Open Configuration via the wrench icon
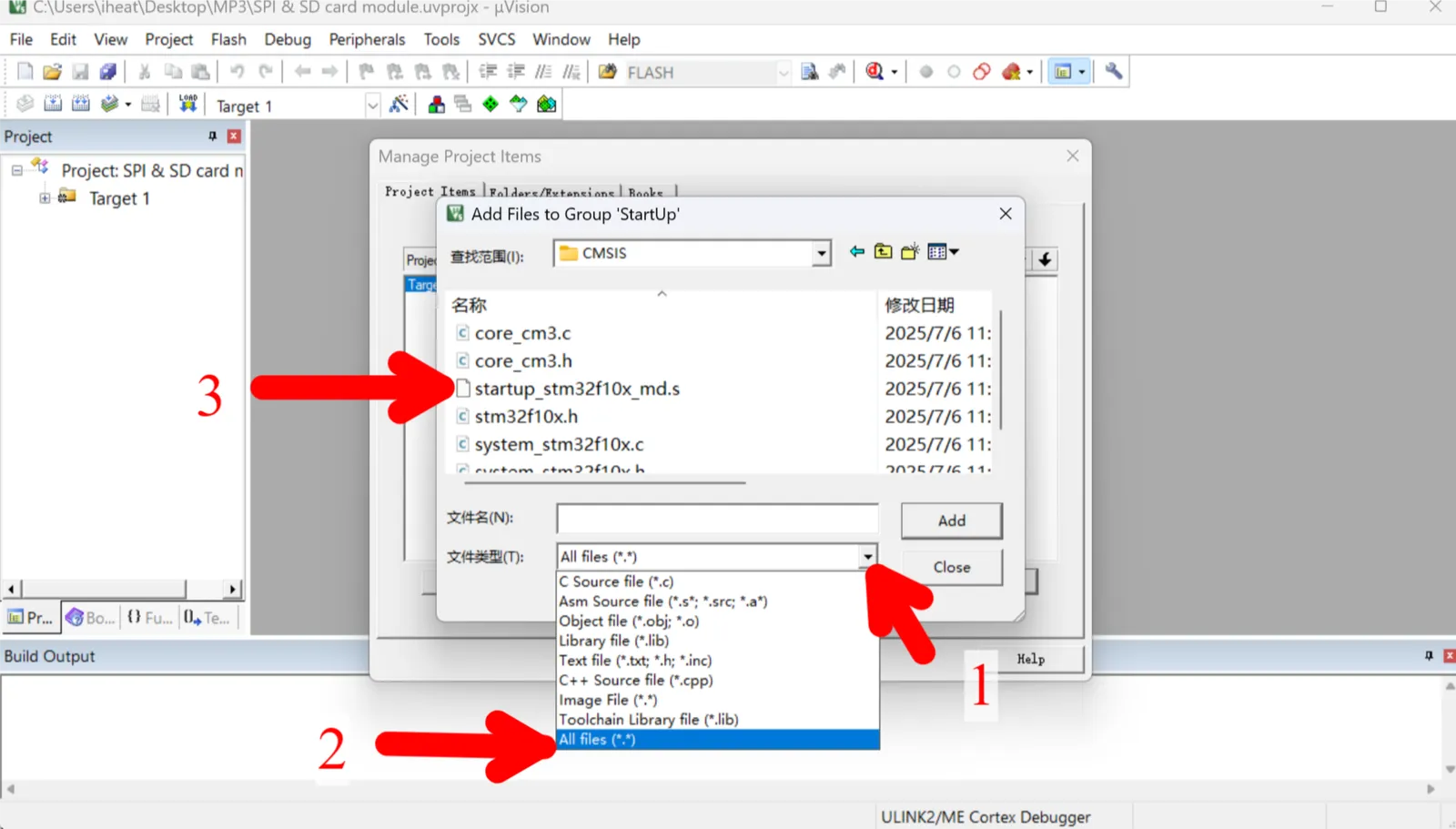This screenshot has height=829, width=1456. click(x=1113, y=72)
